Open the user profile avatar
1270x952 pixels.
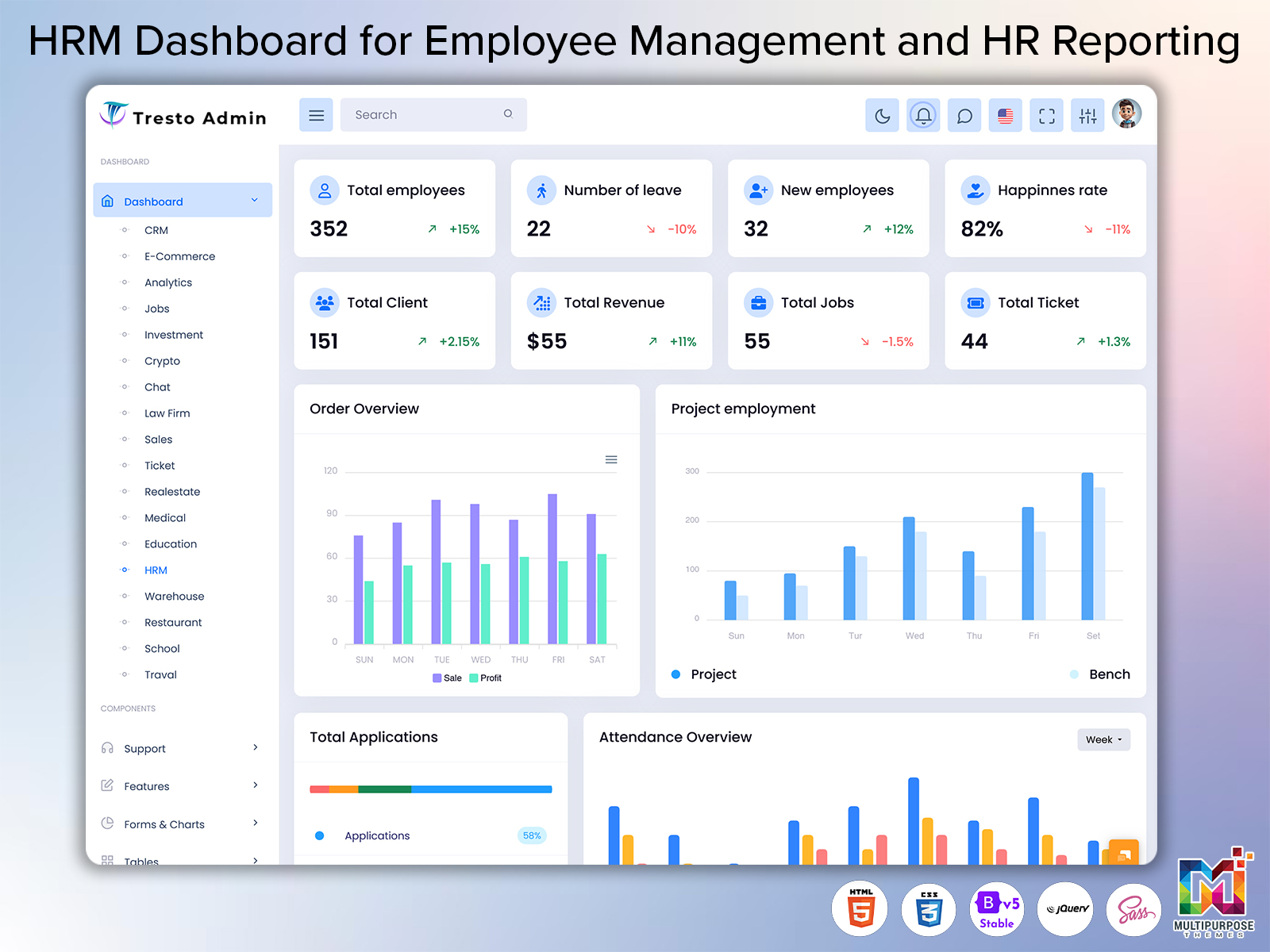pos(1127,113)
